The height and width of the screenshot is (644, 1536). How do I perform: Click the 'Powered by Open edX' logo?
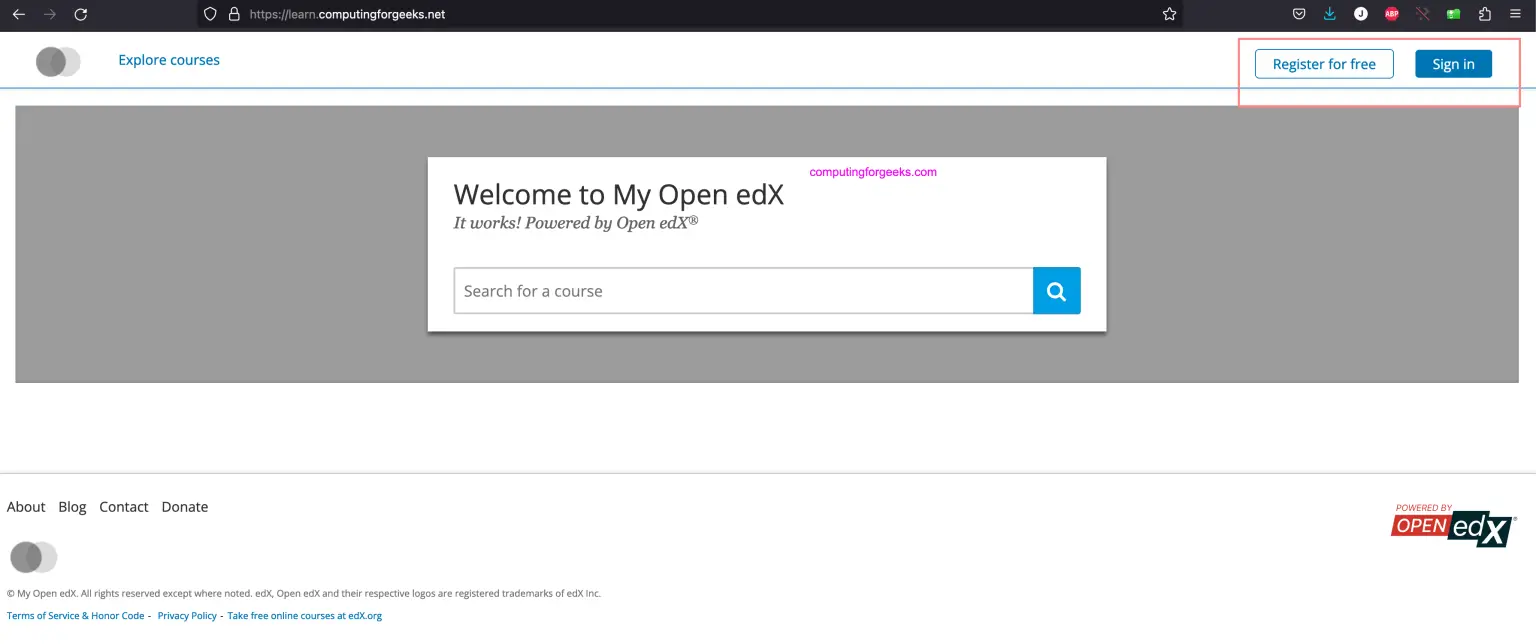(1452, 522)
